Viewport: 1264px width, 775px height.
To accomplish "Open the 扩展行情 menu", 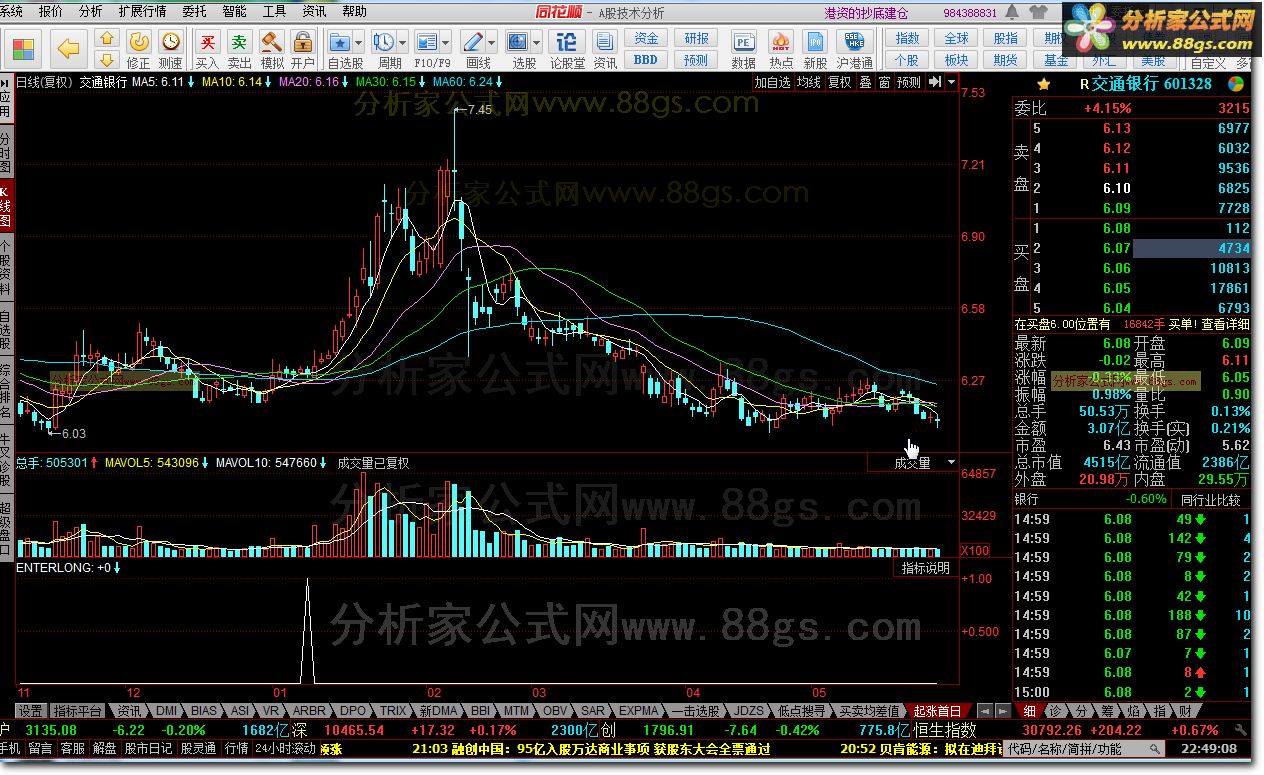I will pyautogui.click(x=142, y=11).
